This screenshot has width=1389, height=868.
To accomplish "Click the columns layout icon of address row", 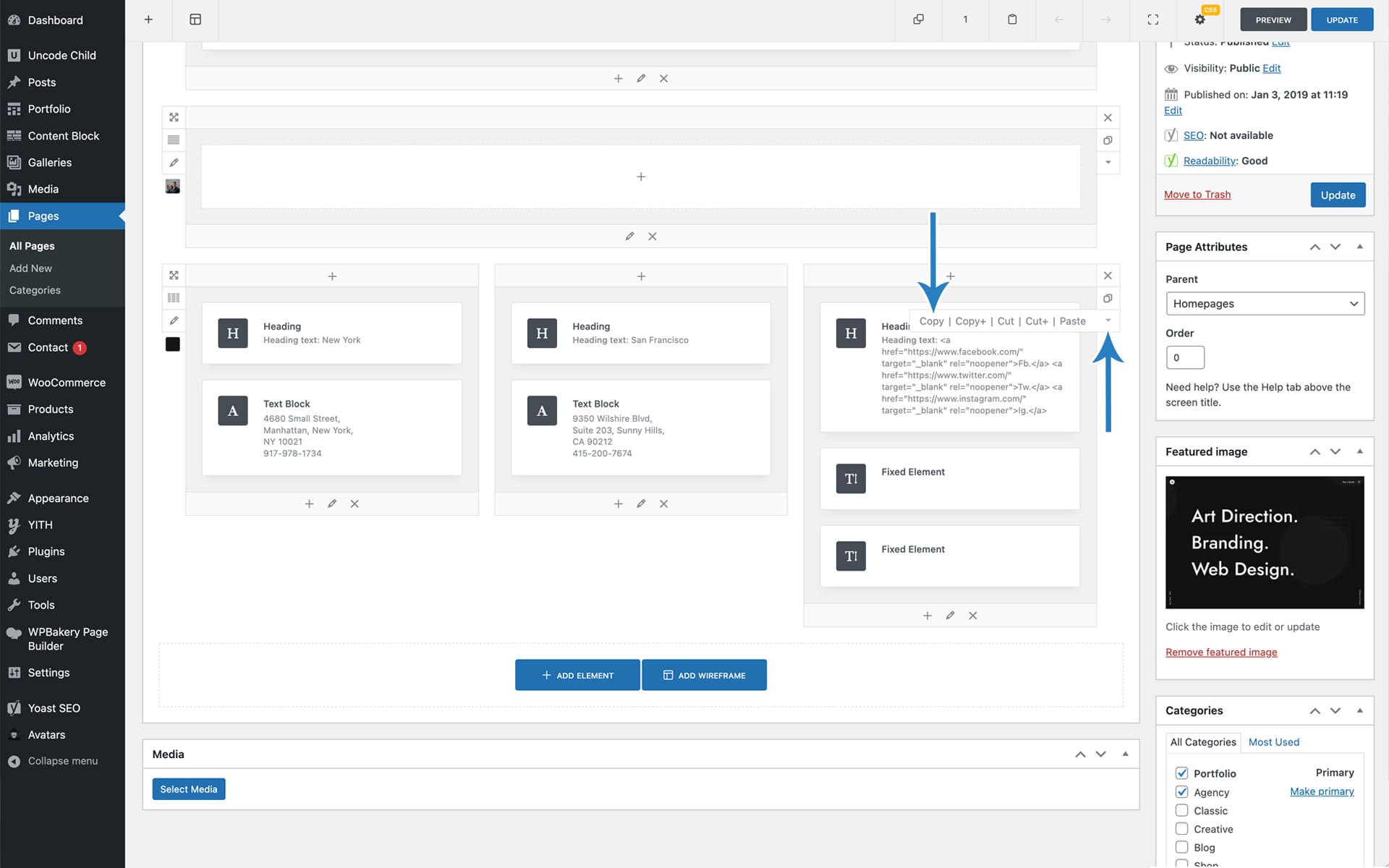I will tap(174, 298).
